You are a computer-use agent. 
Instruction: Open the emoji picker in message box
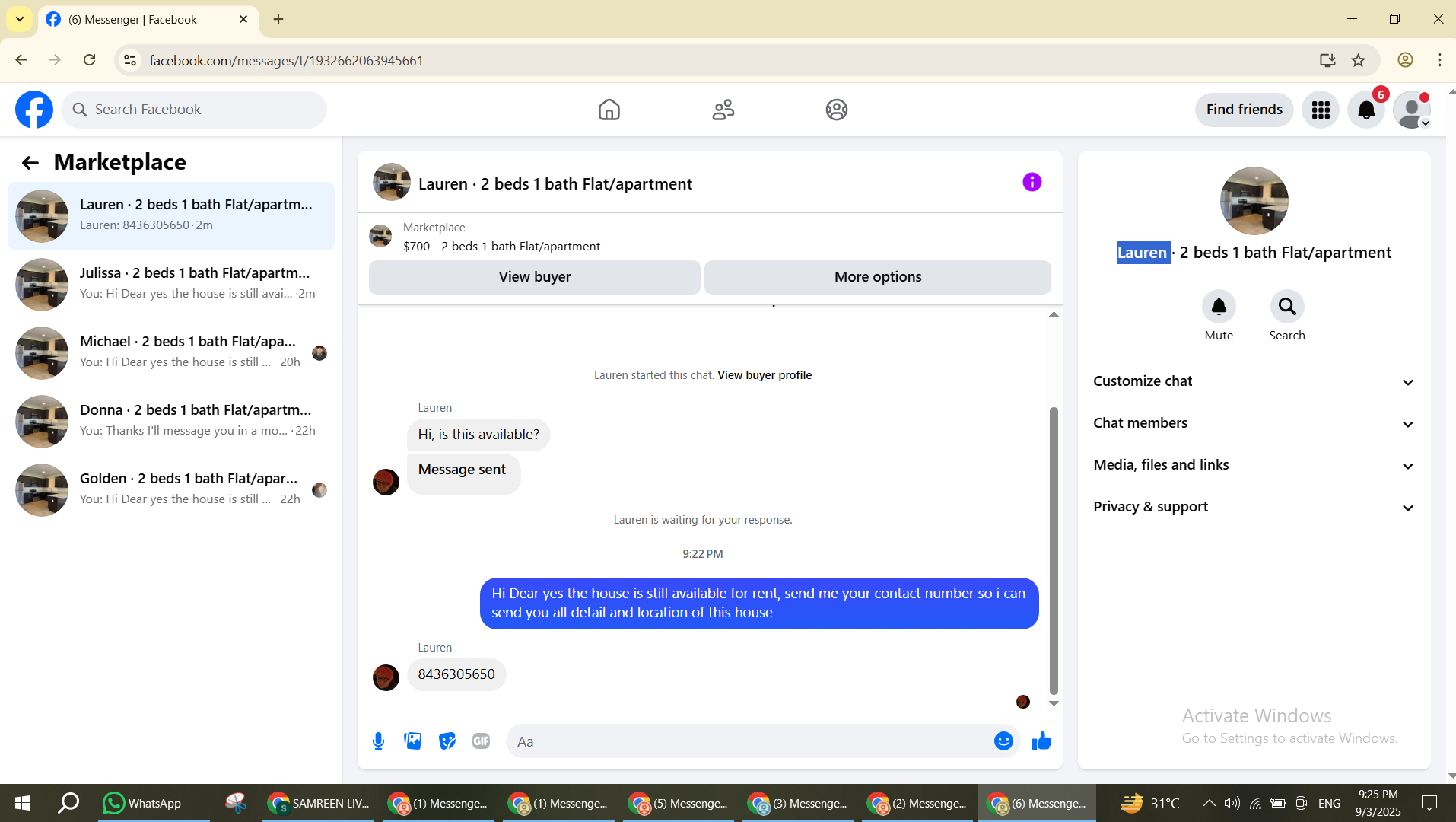pyautogui.click(x=1003, y=741)
